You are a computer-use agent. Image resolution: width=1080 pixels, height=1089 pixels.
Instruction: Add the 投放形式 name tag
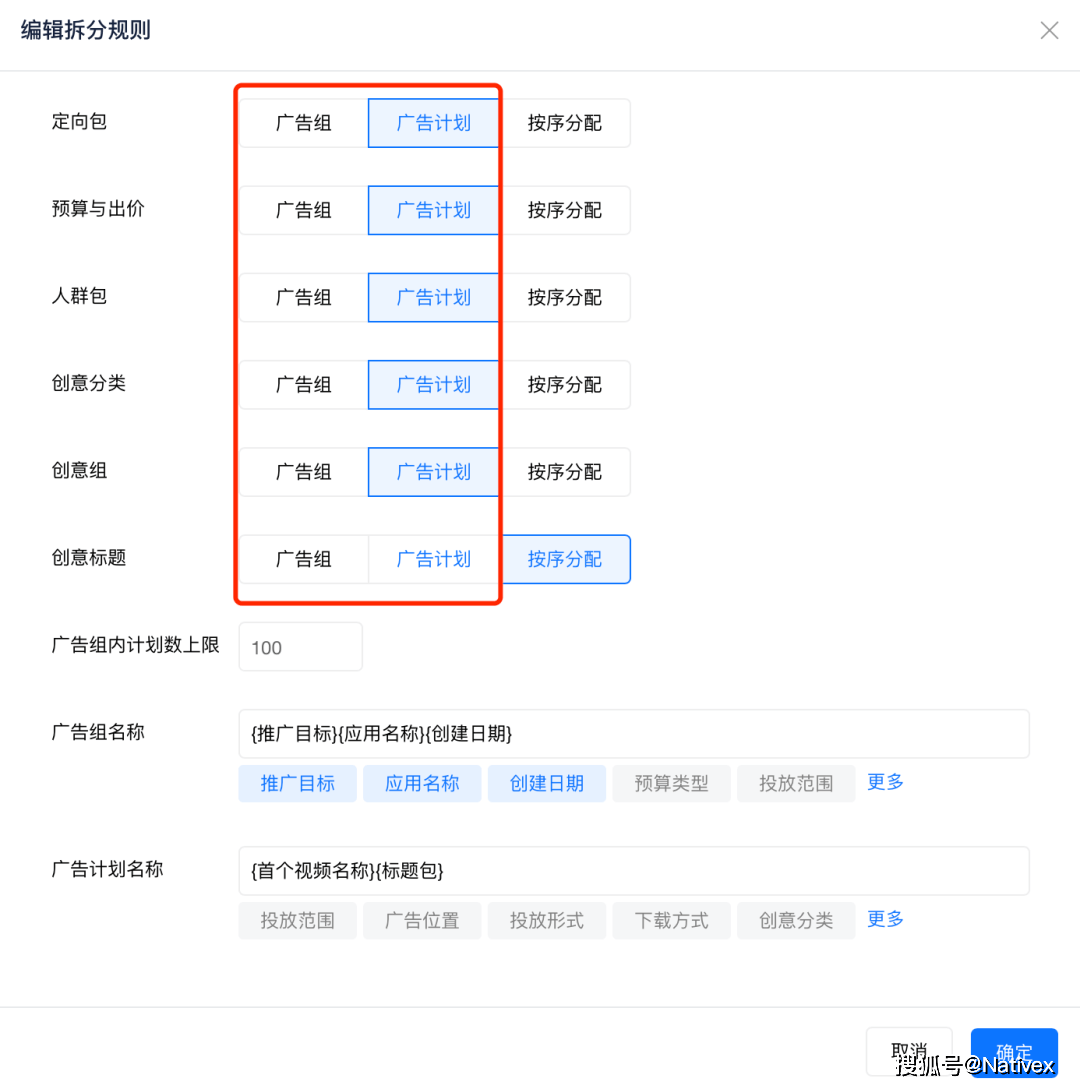coord(547,920)
